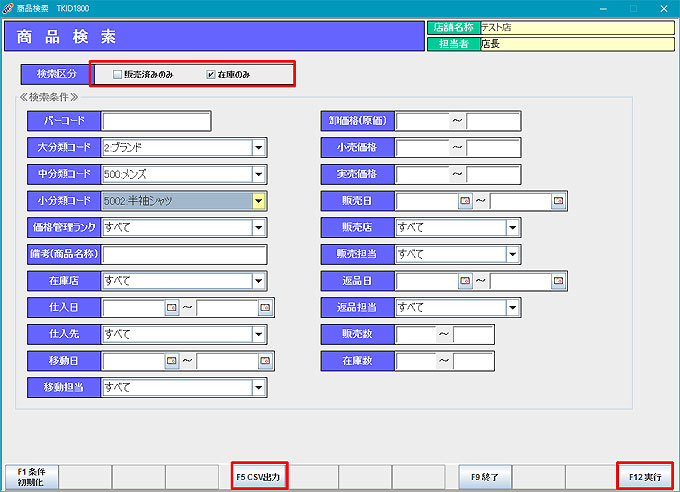Click 返品日 end date field
This screenshot has width=680, height=492.
click(x=521, y=281)
